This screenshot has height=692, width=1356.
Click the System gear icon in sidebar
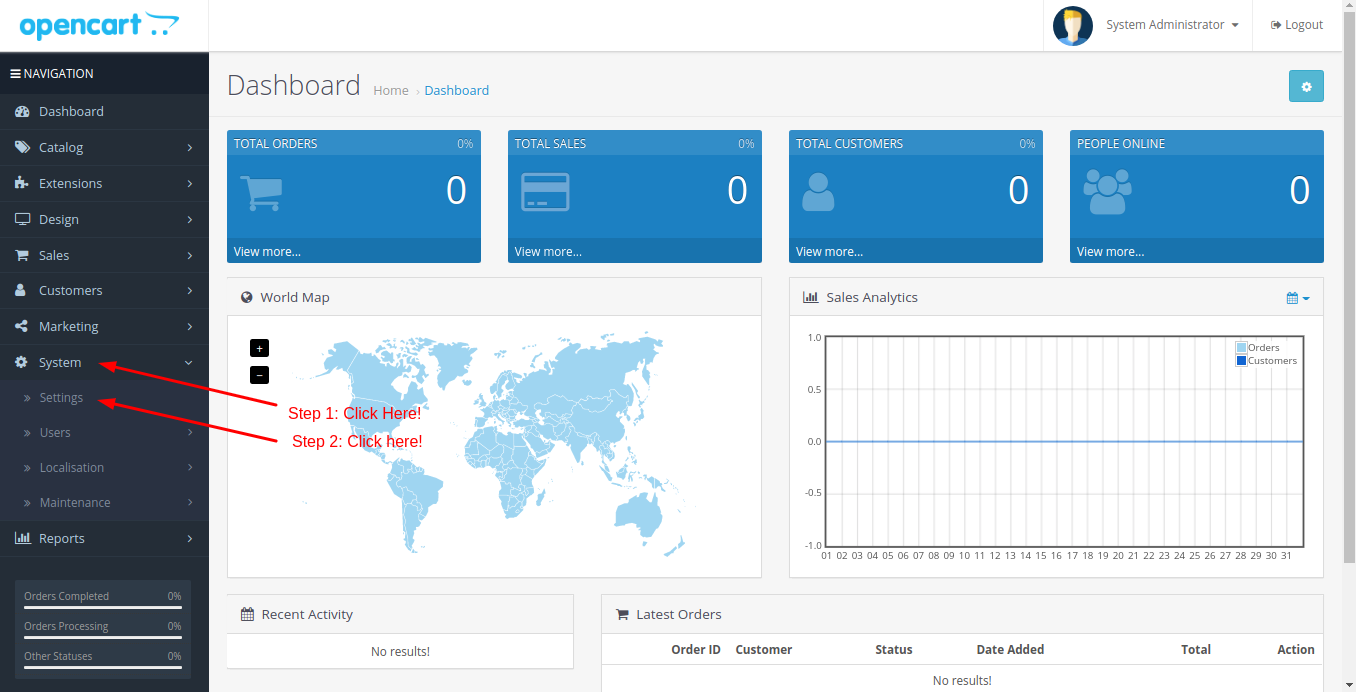coord(21,362)
